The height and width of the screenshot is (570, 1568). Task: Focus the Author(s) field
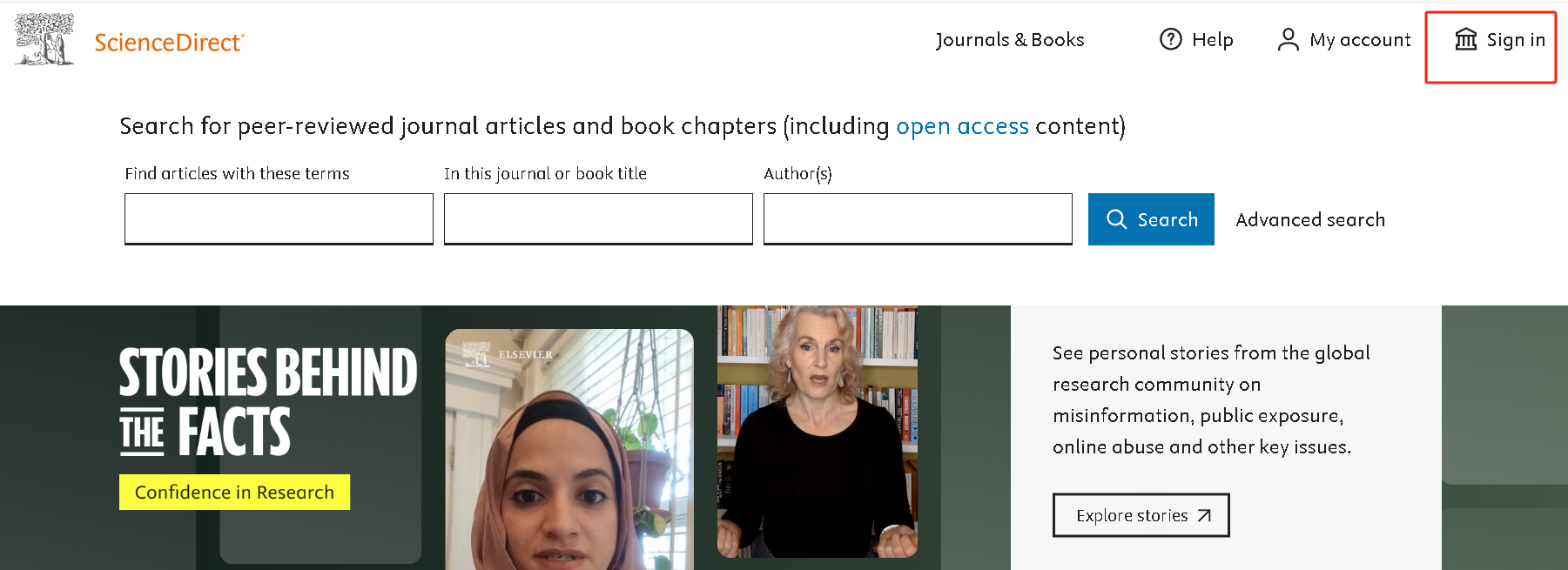point(918,218)
